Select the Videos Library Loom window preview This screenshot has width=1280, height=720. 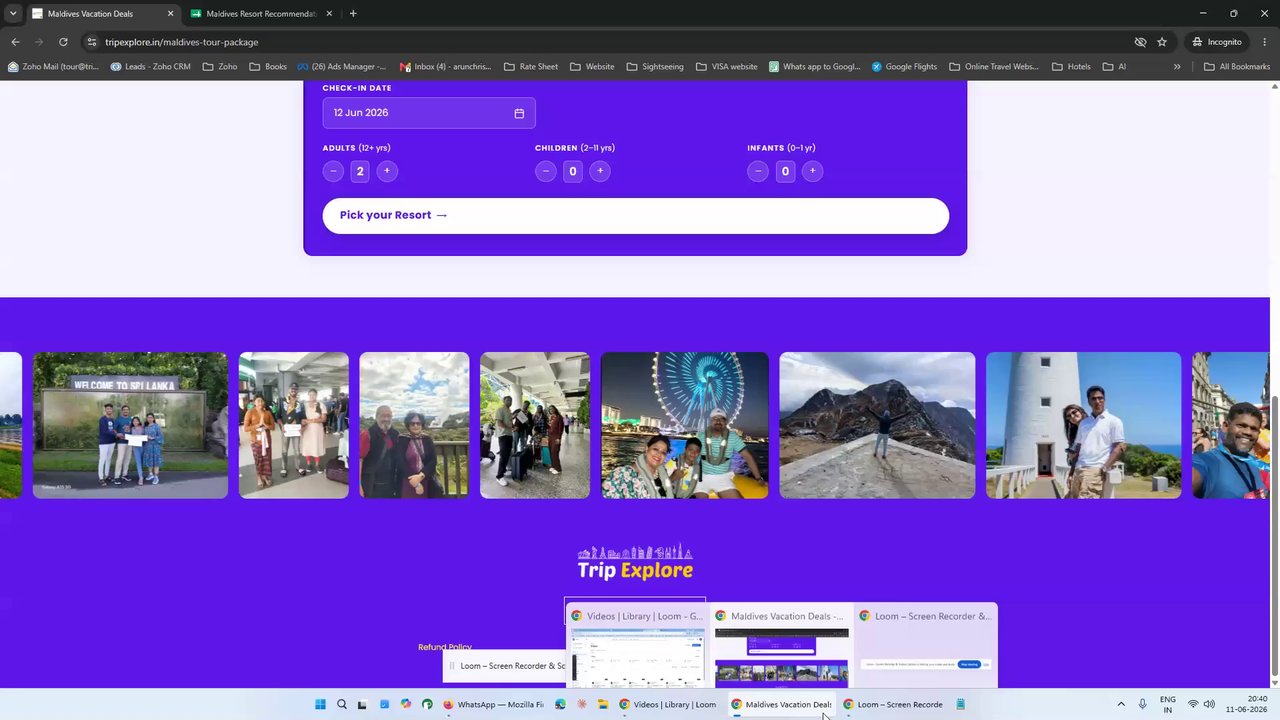pyautogui.click(x=635, y=644)
